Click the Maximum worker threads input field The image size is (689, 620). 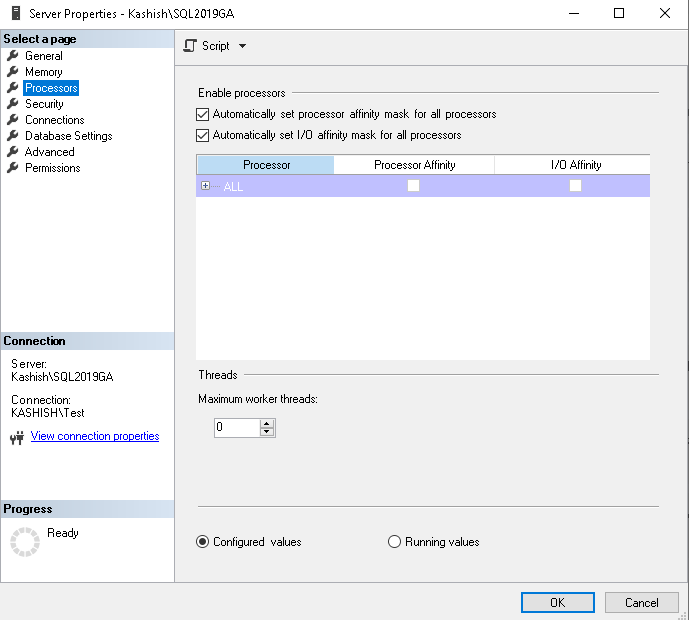(237, 428)
